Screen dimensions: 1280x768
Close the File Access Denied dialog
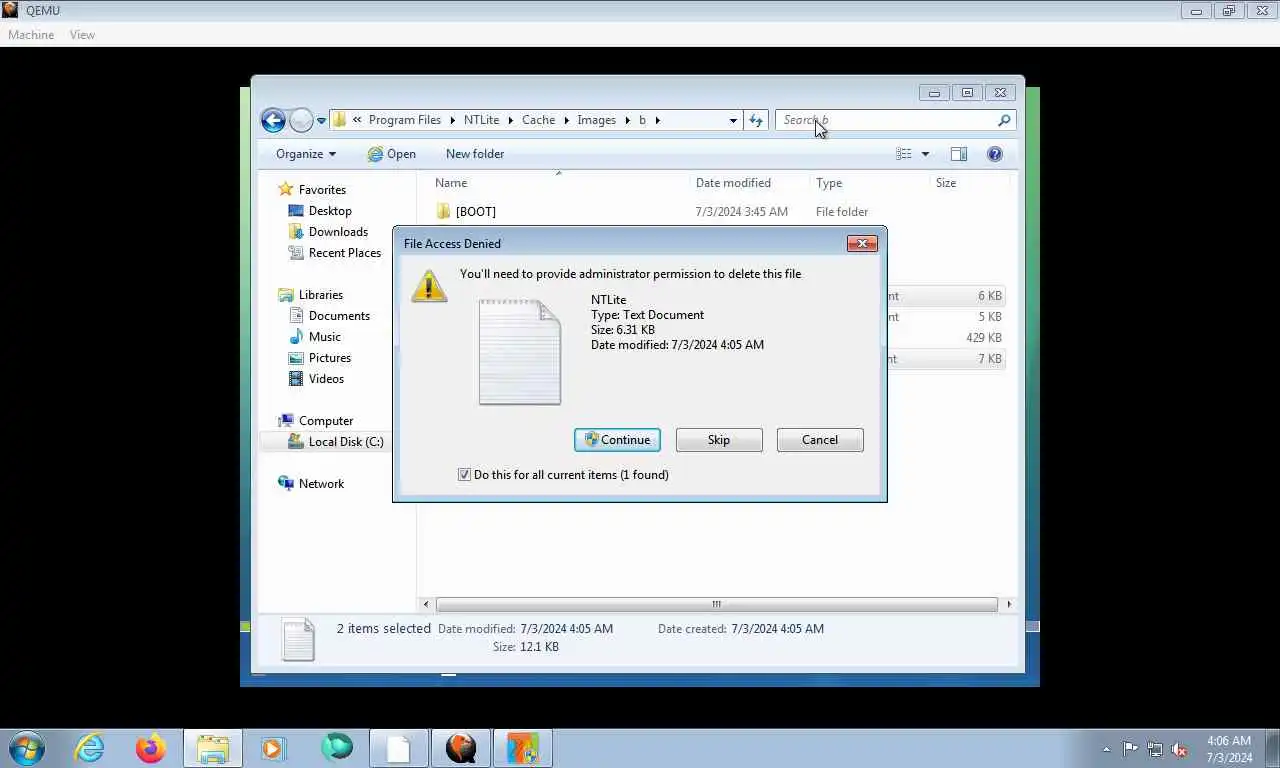click(x=862, y=243)
